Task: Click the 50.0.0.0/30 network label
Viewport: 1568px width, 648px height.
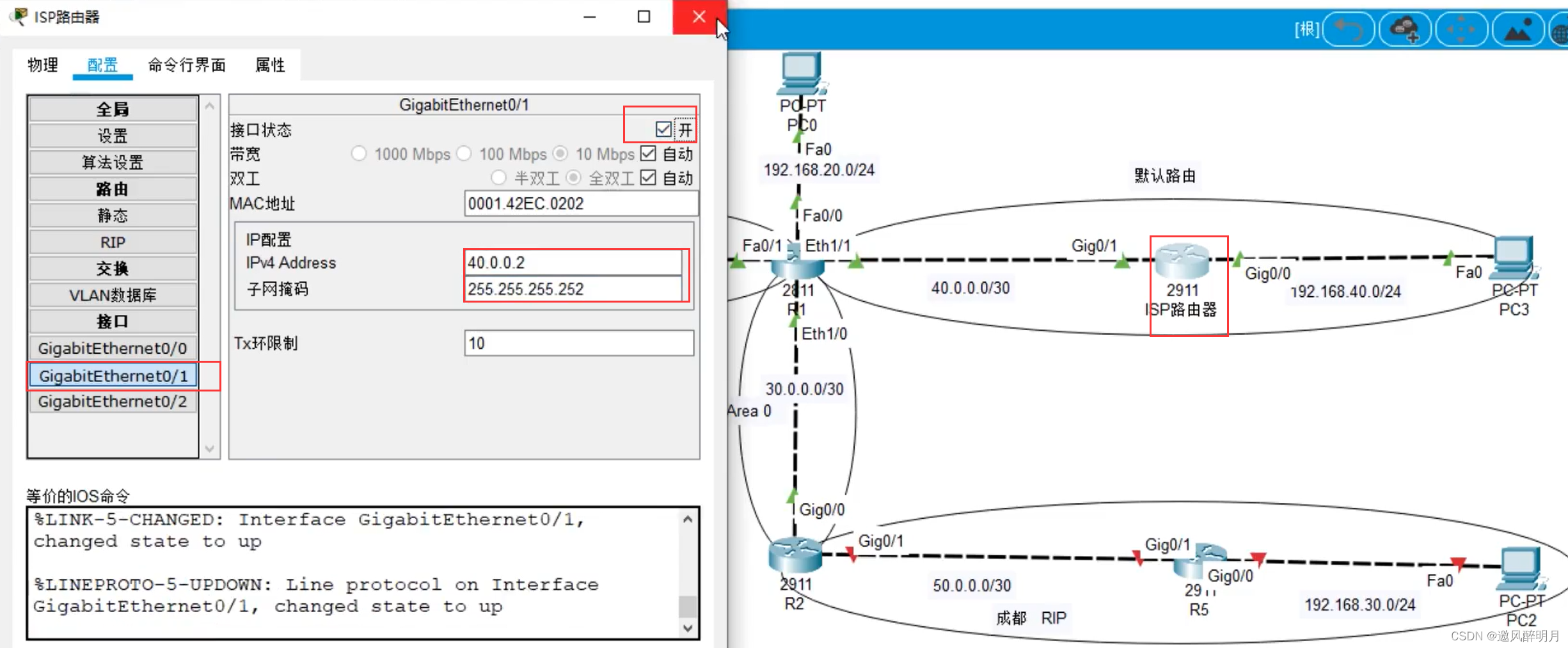Action: tap(972, 585)
